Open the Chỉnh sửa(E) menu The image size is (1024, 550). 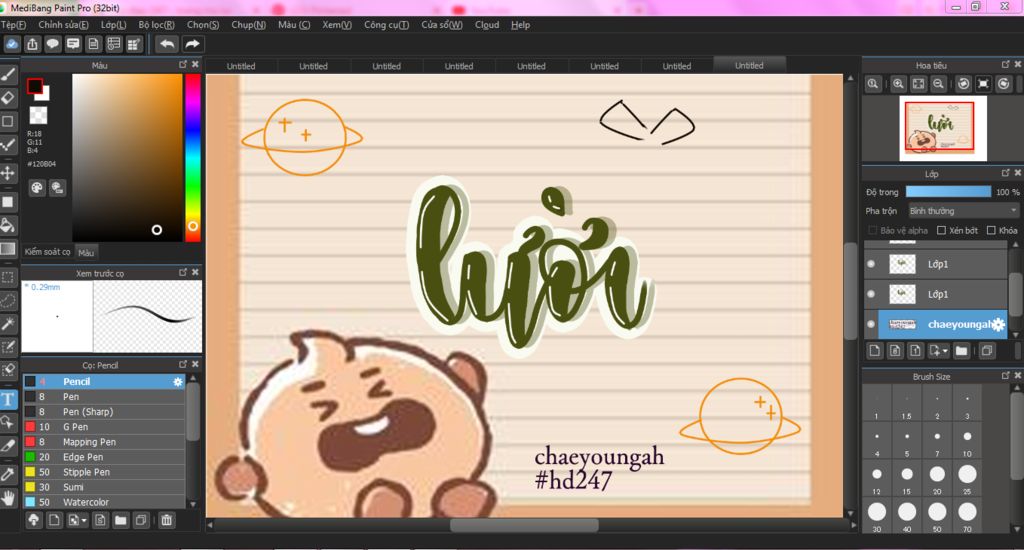click(63, 25)
